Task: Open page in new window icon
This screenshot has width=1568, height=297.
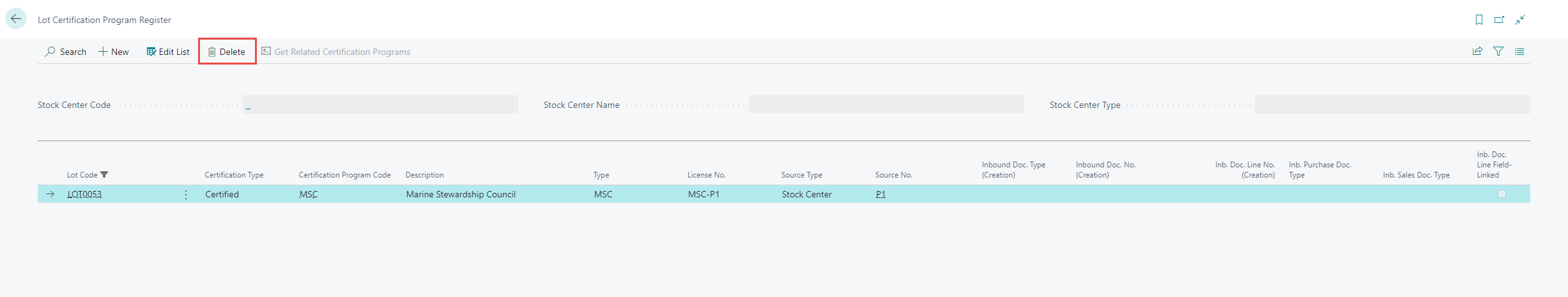Action: click(x=1499, y=20)
